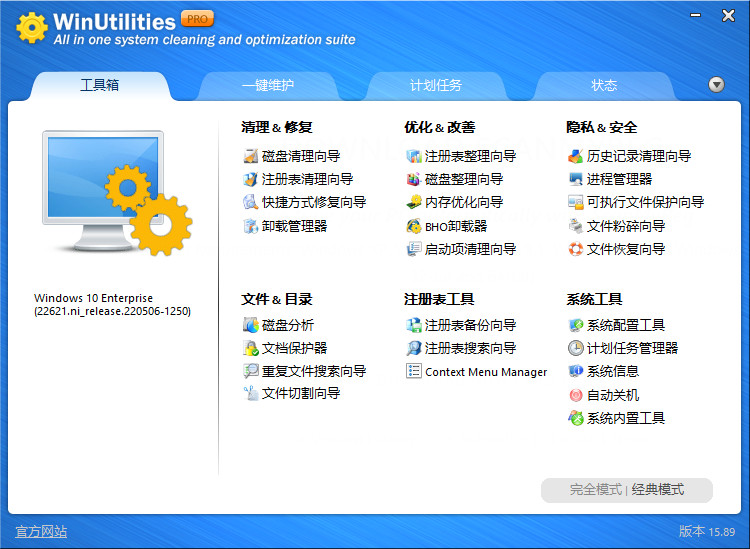
Task: Click the 系统信息 info icon
Action: tap(576, 371)
